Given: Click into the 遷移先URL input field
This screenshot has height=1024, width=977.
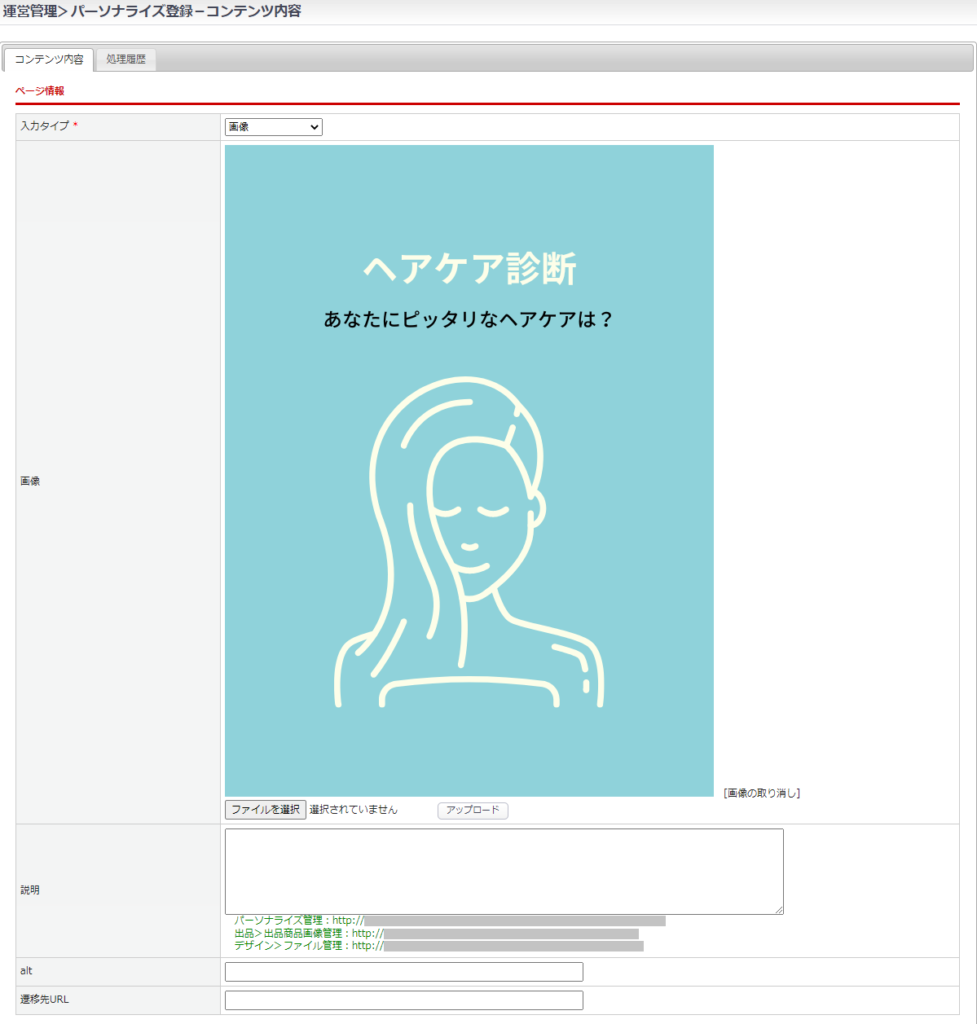Looking at the screenshot, I should point(404,1000).
